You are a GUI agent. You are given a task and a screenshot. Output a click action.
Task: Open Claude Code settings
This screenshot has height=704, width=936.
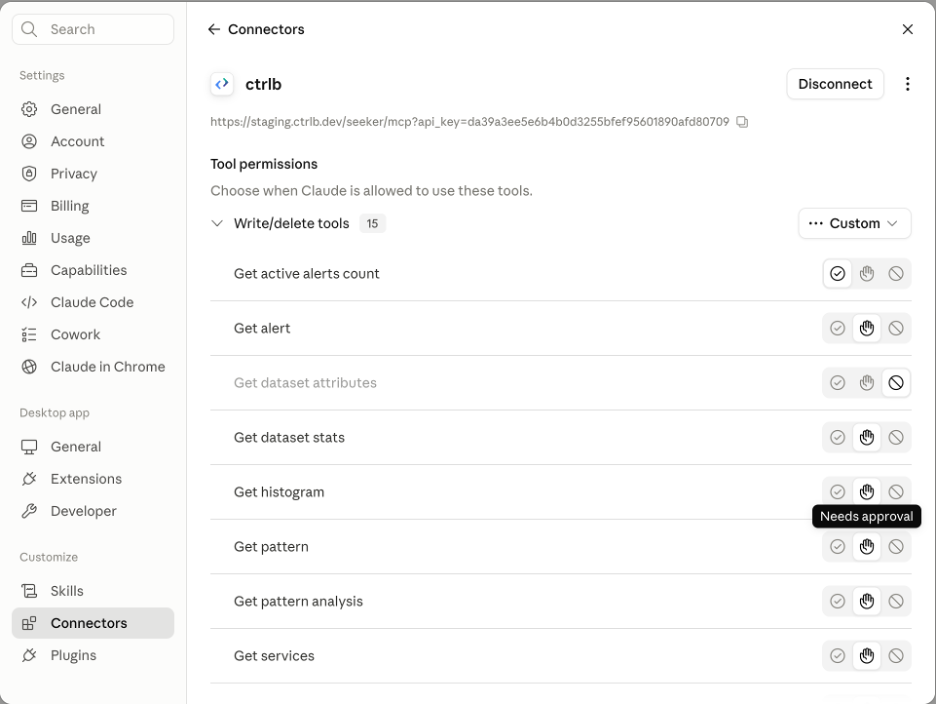pyautogui.click(x=93, y=303)
